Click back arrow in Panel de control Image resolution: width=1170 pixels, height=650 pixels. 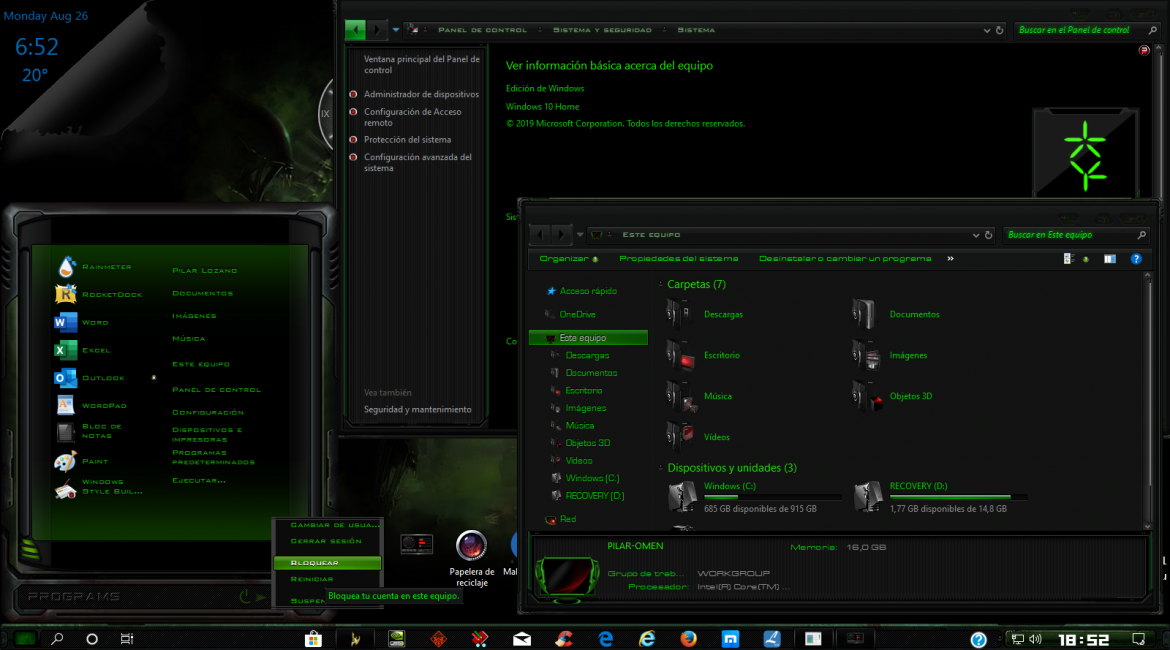(355, 30)
